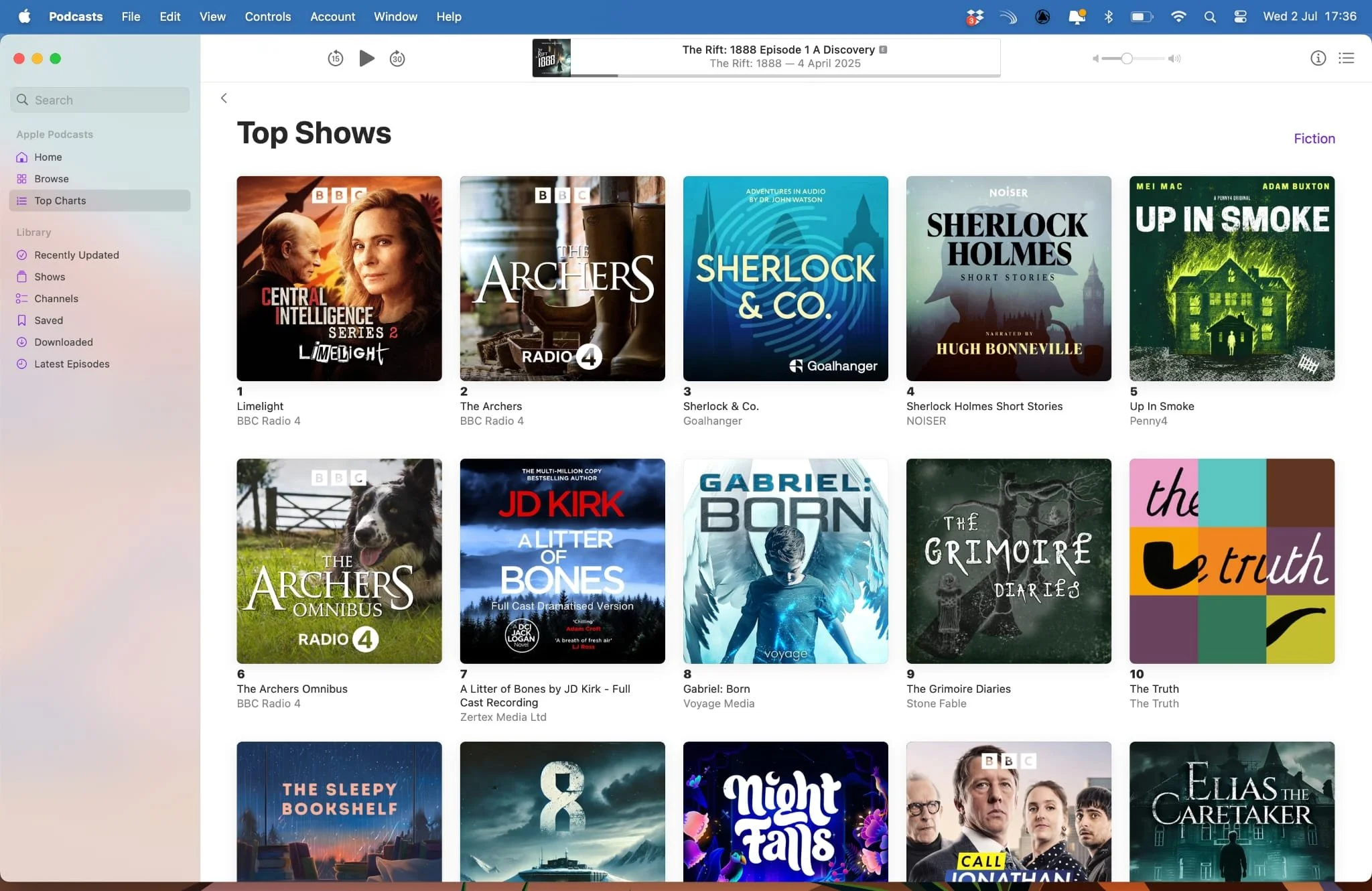
Task: Open Up In Smoke artwork
Action: tap(1231, 279)
